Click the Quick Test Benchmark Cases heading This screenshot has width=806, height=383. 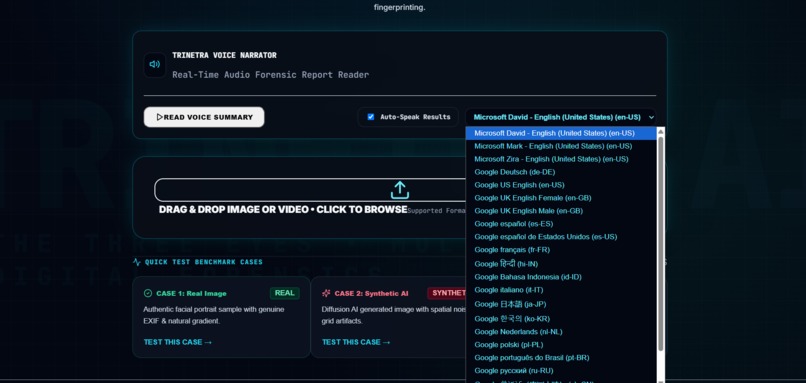coord(204,262)
